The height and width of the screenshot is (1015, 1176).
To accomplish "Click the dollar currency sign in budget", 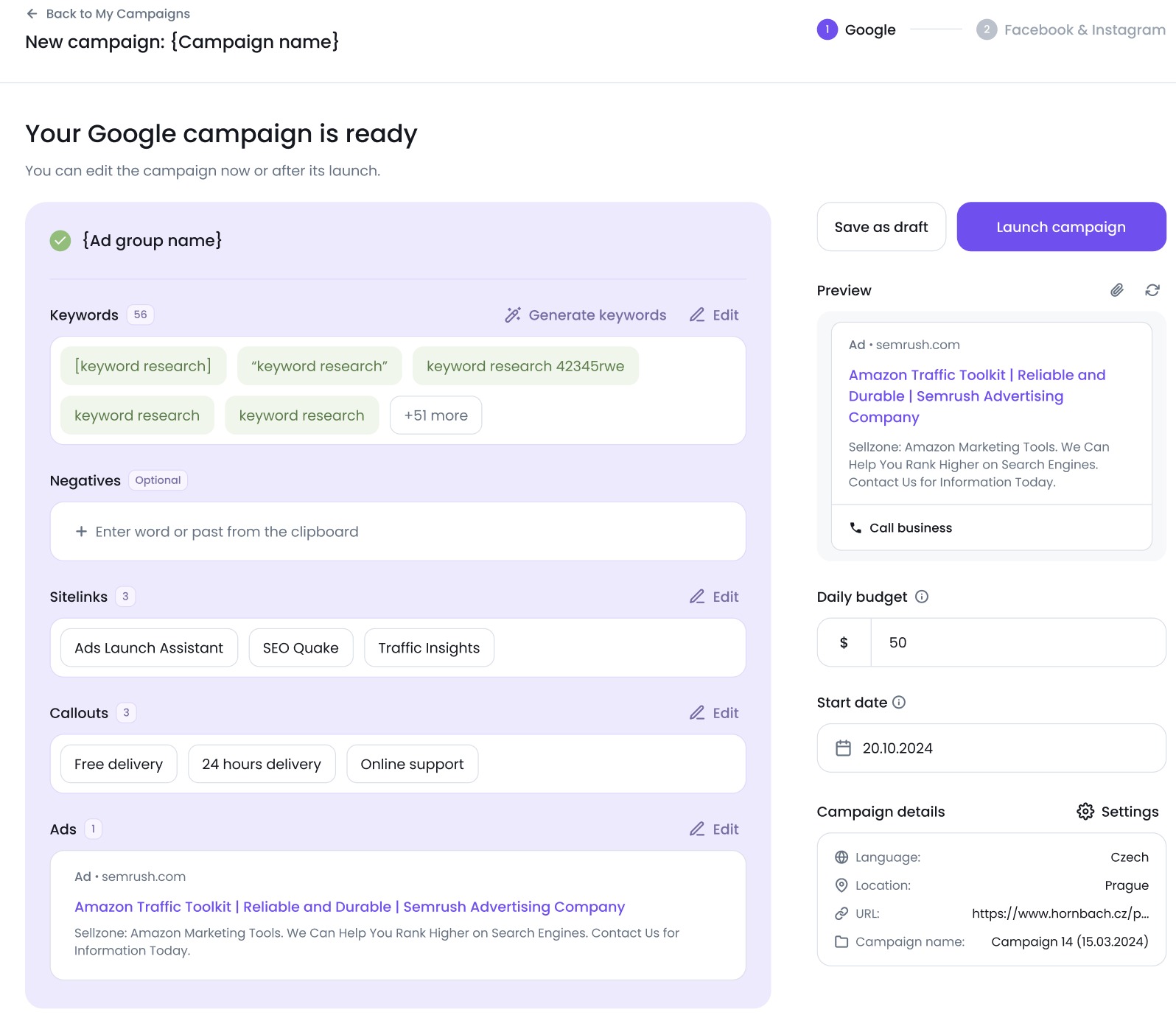I will click(844, 642).
